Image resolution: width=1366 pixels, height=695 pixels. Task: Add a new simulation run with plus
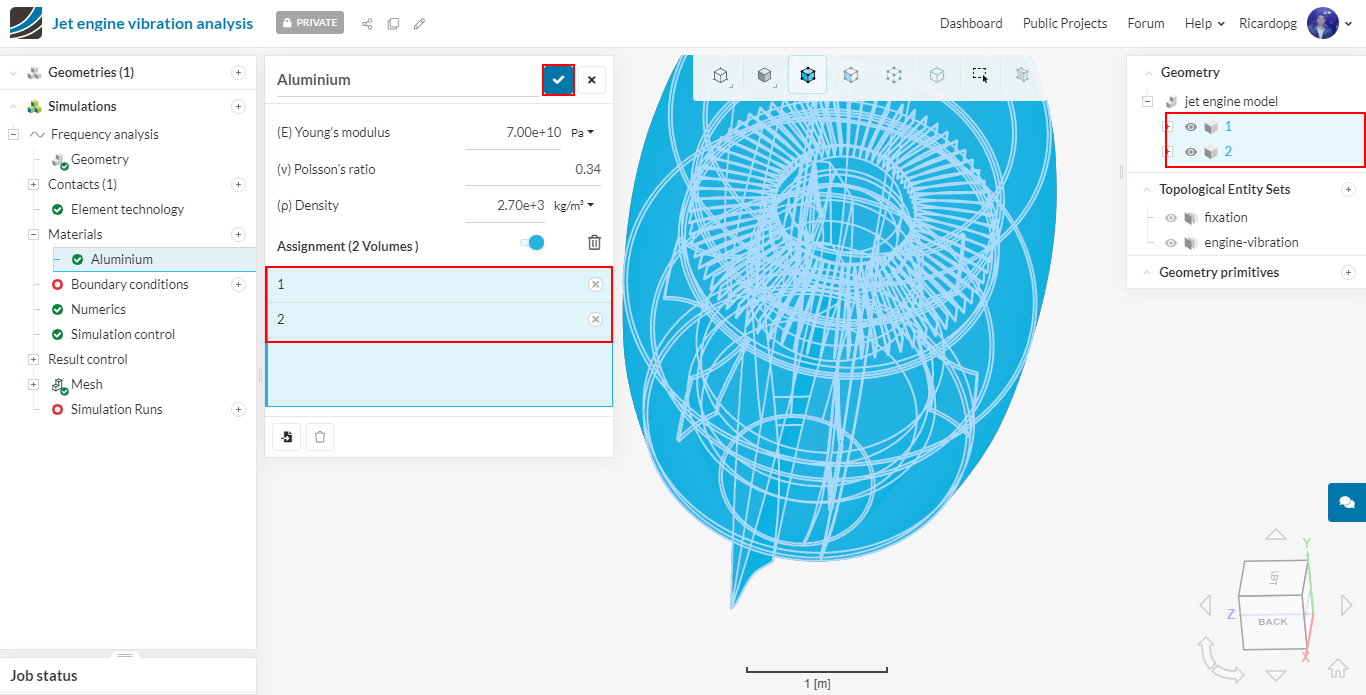[238, 409]
